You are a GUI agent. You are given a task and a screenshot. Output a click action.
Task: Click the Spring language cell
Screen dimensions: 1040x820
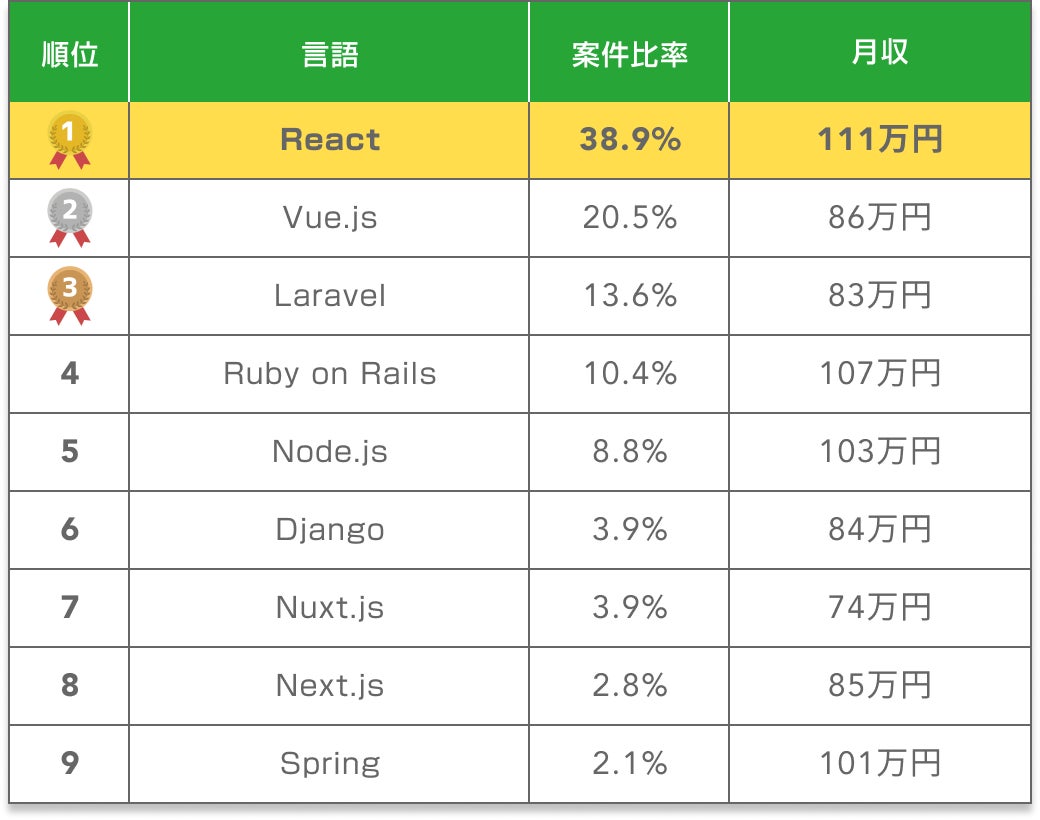(329, 764)
